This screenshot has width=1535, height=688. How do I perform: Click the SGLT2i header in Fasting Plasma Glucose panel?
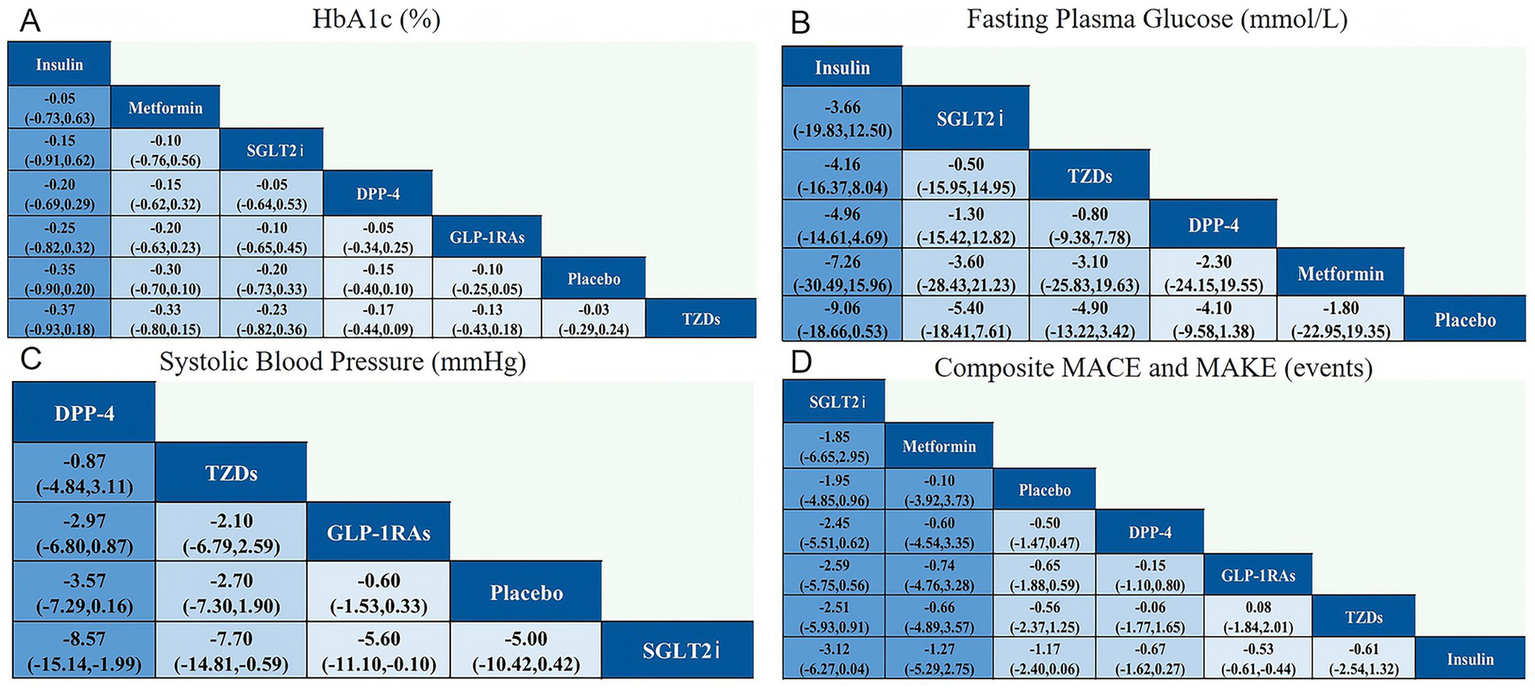point(966,119)
